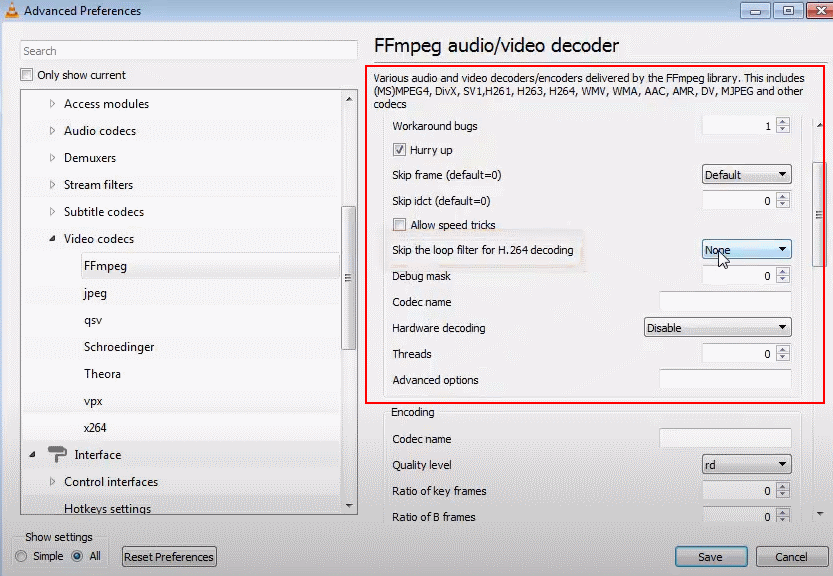Select Theora under Video codecs
This screenshot has width=833, height=576.
click(x=102, y=374)
